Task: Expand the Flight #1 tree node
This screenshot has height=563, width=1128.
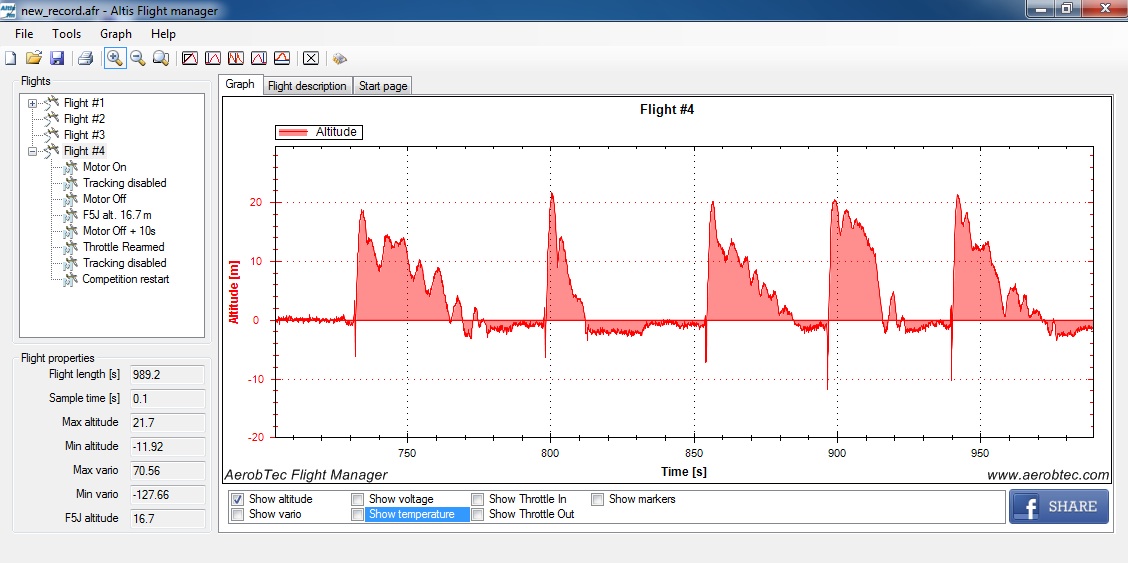Action: tap(33, 103)
